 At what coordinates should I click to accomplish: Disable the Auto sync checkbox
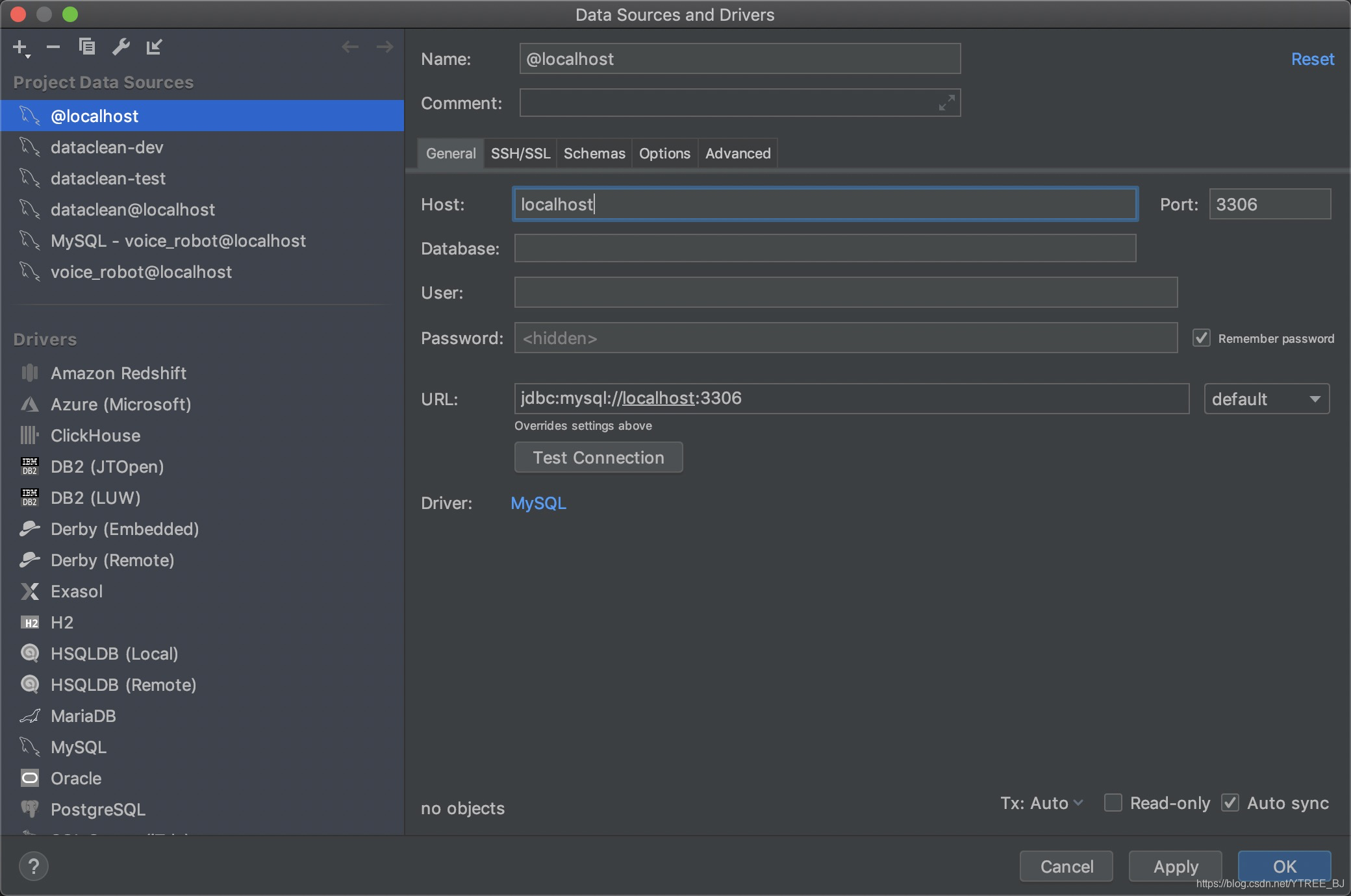1230,803
